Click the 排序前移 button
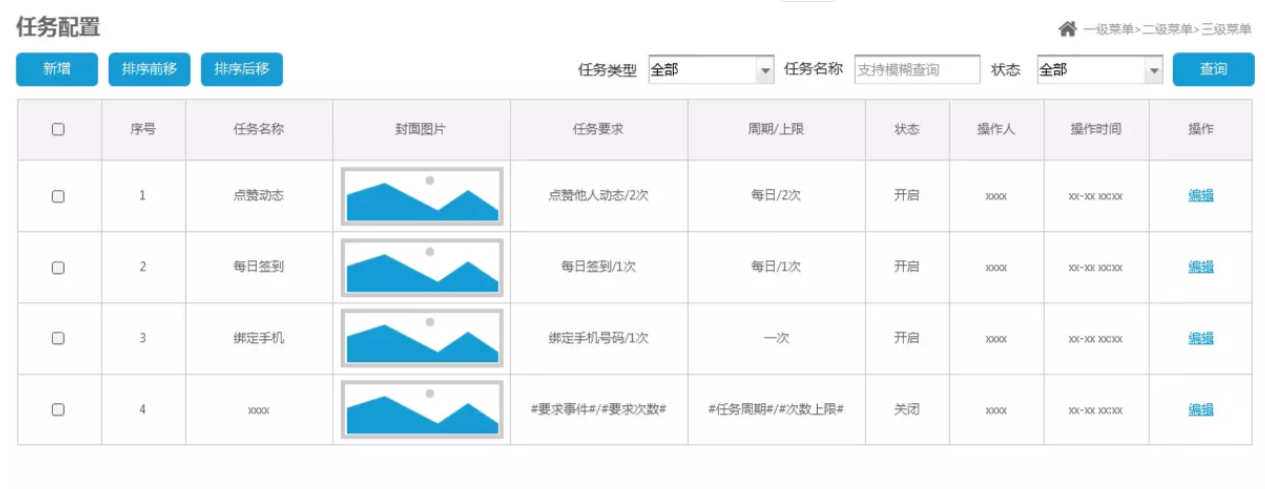The image size is (1265, 489). click(x=149, y=69)
